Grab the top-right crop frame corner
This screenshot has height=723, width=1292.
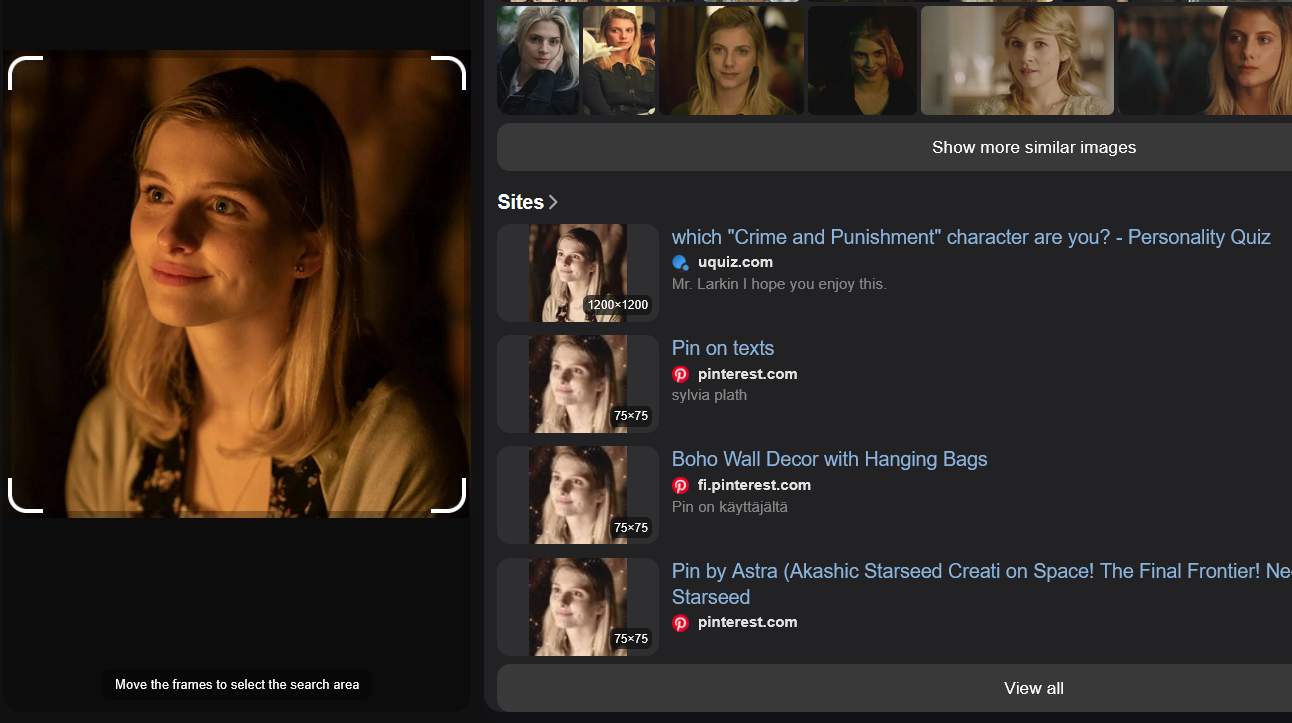click(449, 73)
